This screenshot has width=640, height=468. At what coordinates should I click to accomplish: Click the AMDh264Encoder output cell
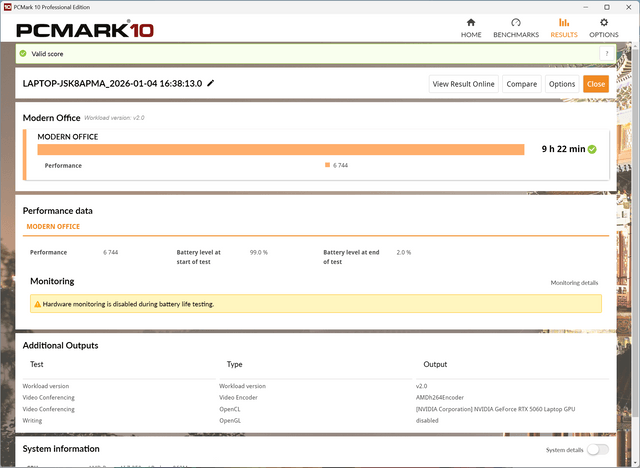(440, 397)
